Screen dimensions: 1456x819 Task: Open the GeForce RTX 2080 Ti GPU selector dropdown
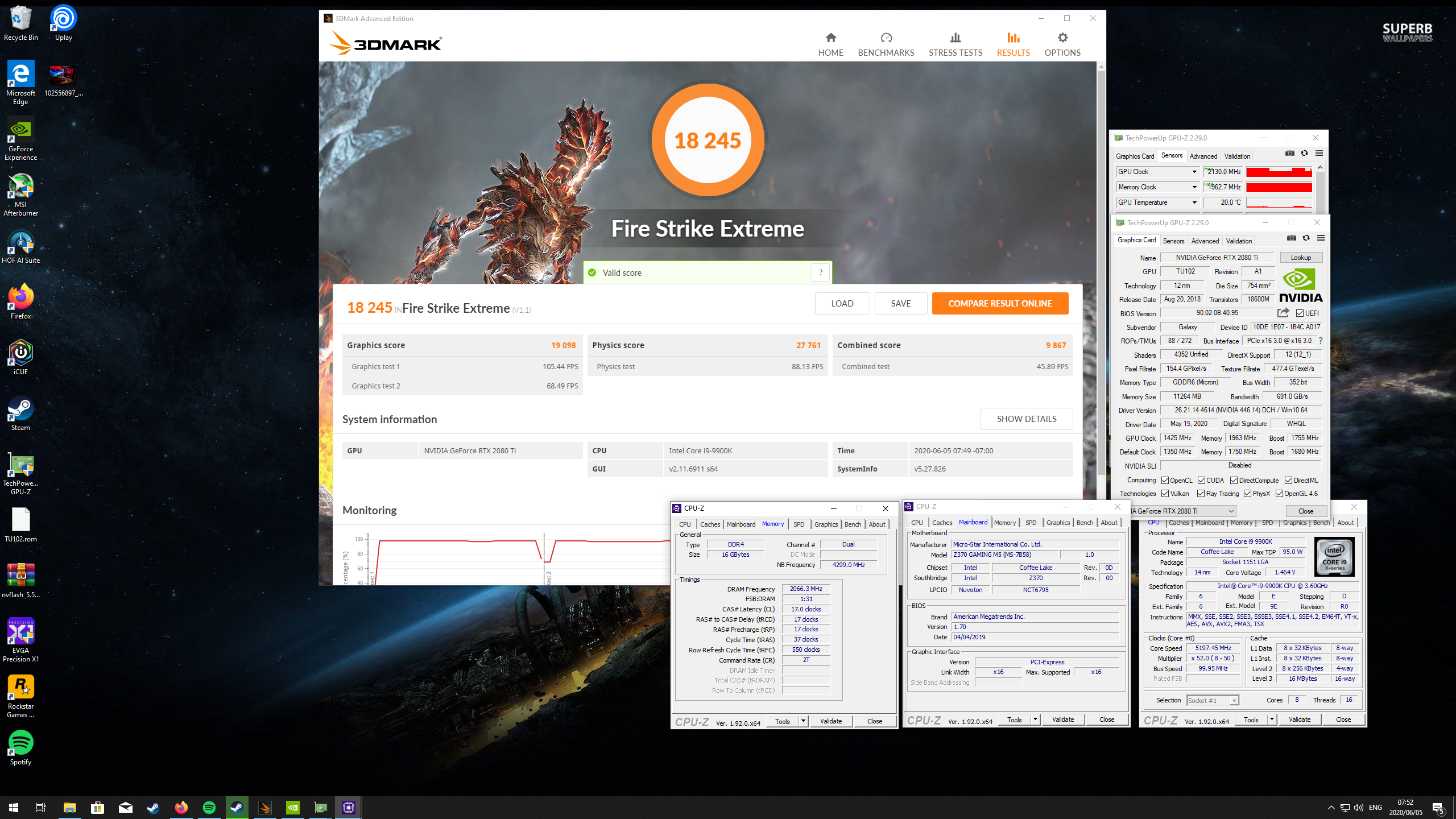(x=1183, y=511)
